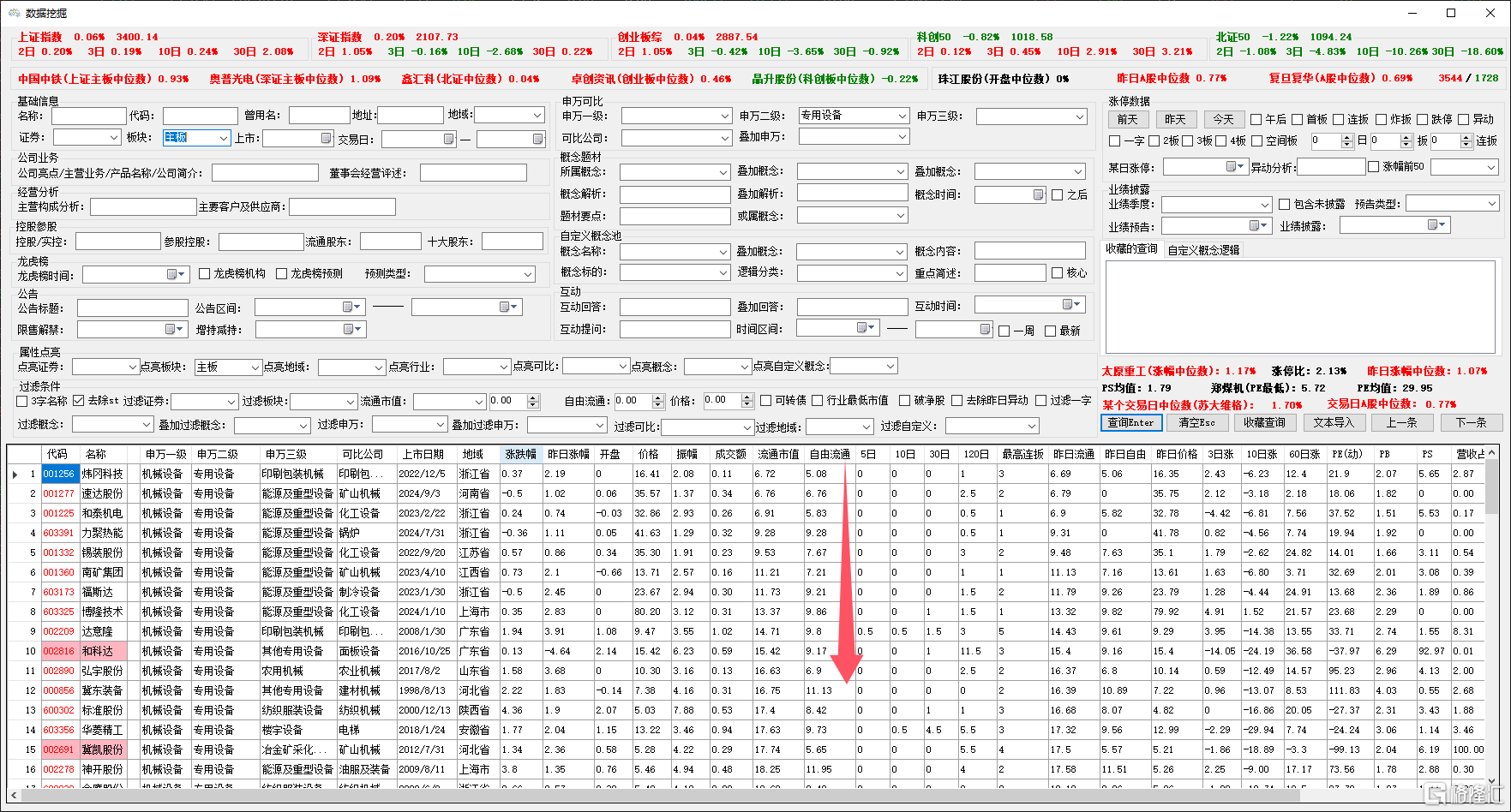Screen dimensions: 1511x812
Task: Open the 业绩披露 calendar picker
Action: pos(1436,224)
